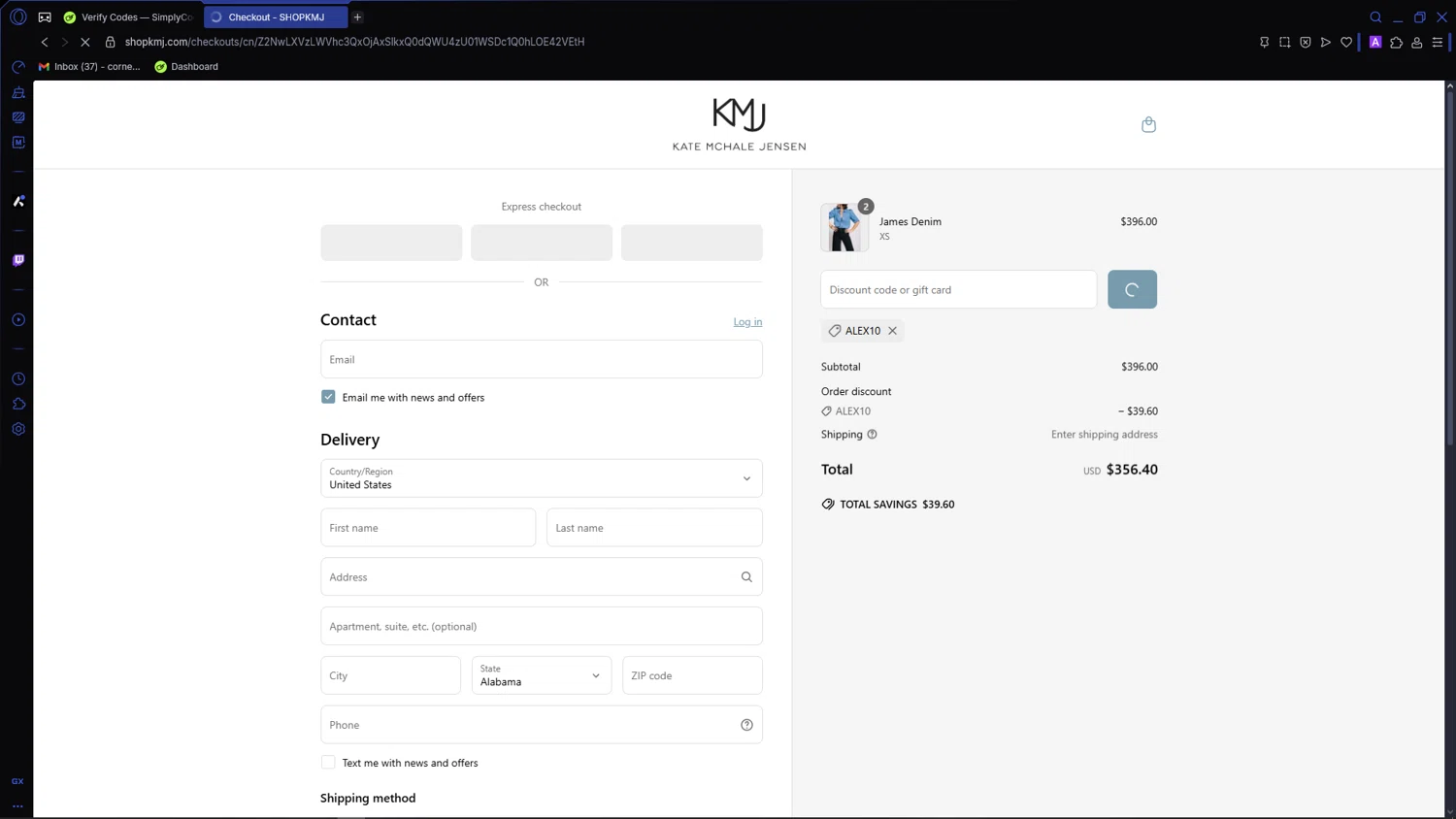The image size is (1456, 819).
Task: Click the site security lock icon
Action: 110,42
